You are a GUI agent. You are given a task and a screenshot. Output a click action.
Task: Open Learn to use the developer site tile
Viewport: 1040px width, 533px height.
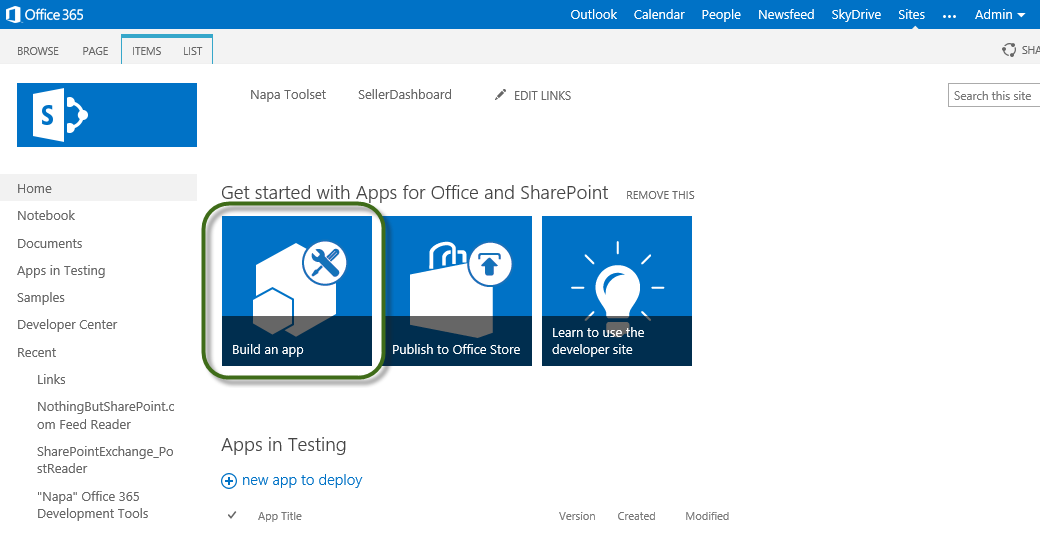click(617, 290)
